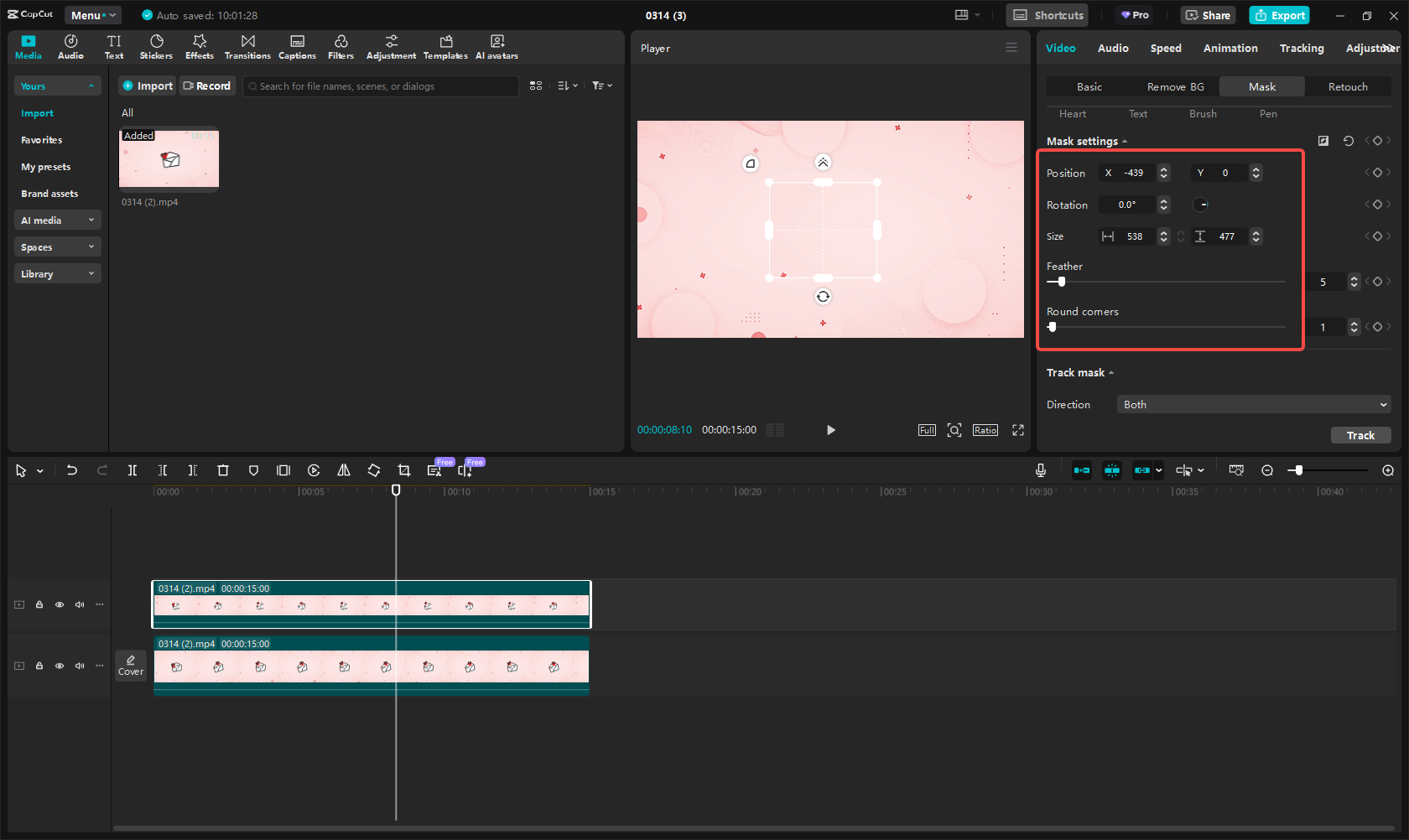Open the Templates panel
This screenshot has height=840, width=1409.
click(445, 47)
